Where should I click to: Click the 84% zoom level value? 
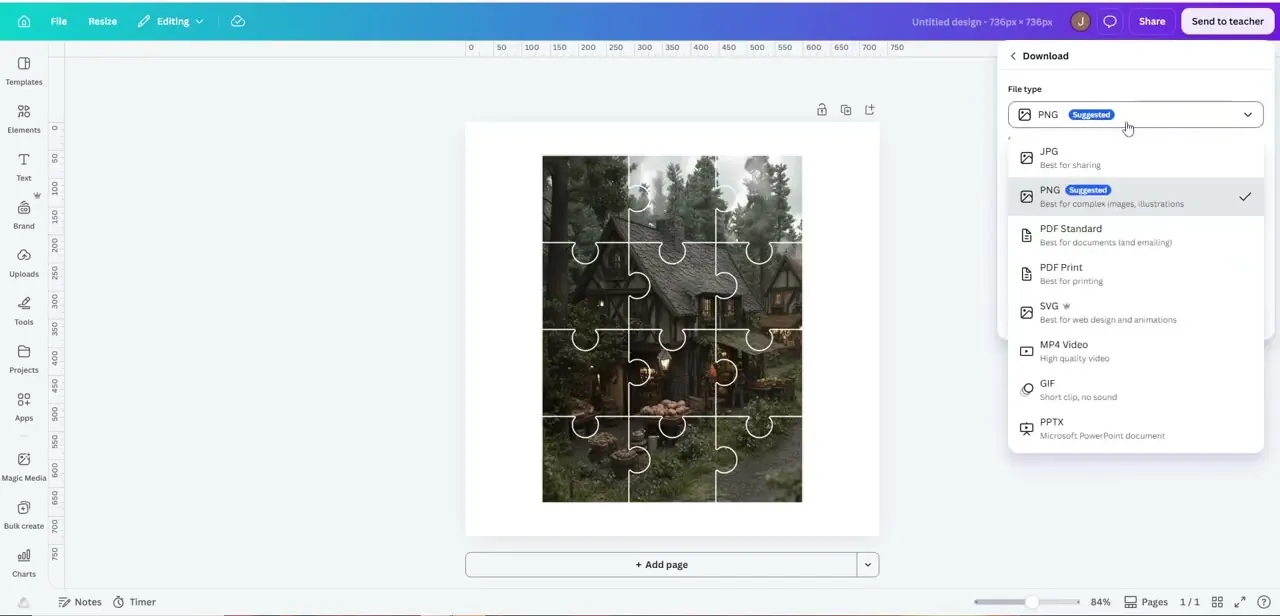click(x=1100, y=602)
